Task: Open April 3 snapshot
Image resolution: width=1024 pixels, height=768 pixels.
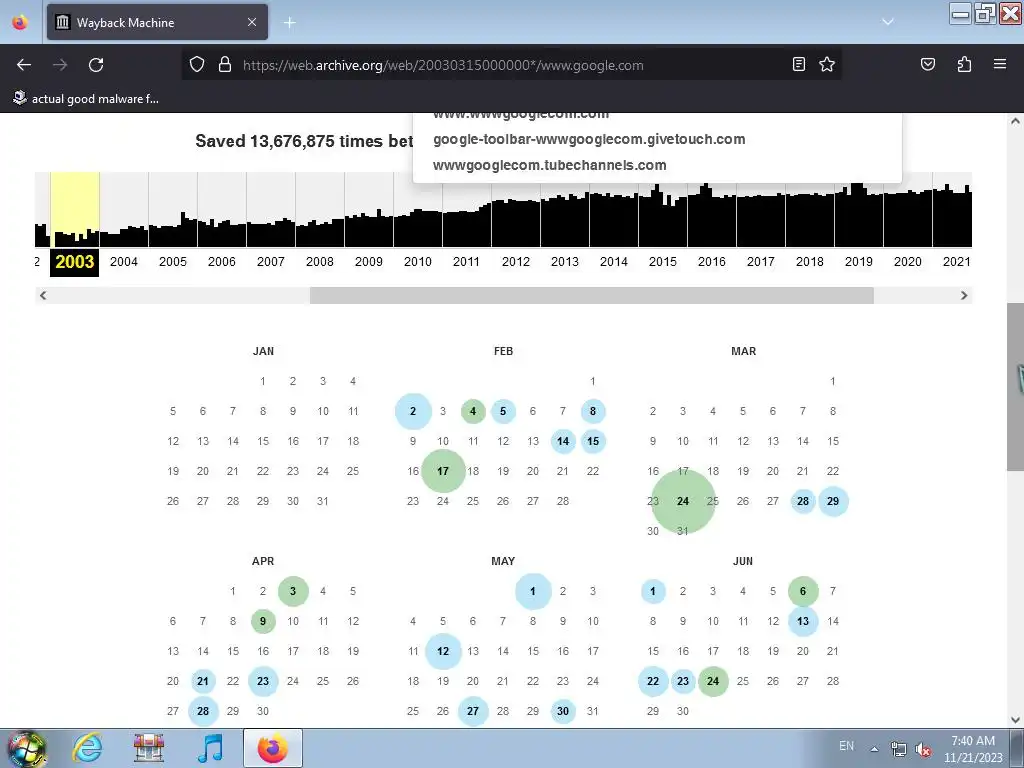Action: [x=293, y=591]
